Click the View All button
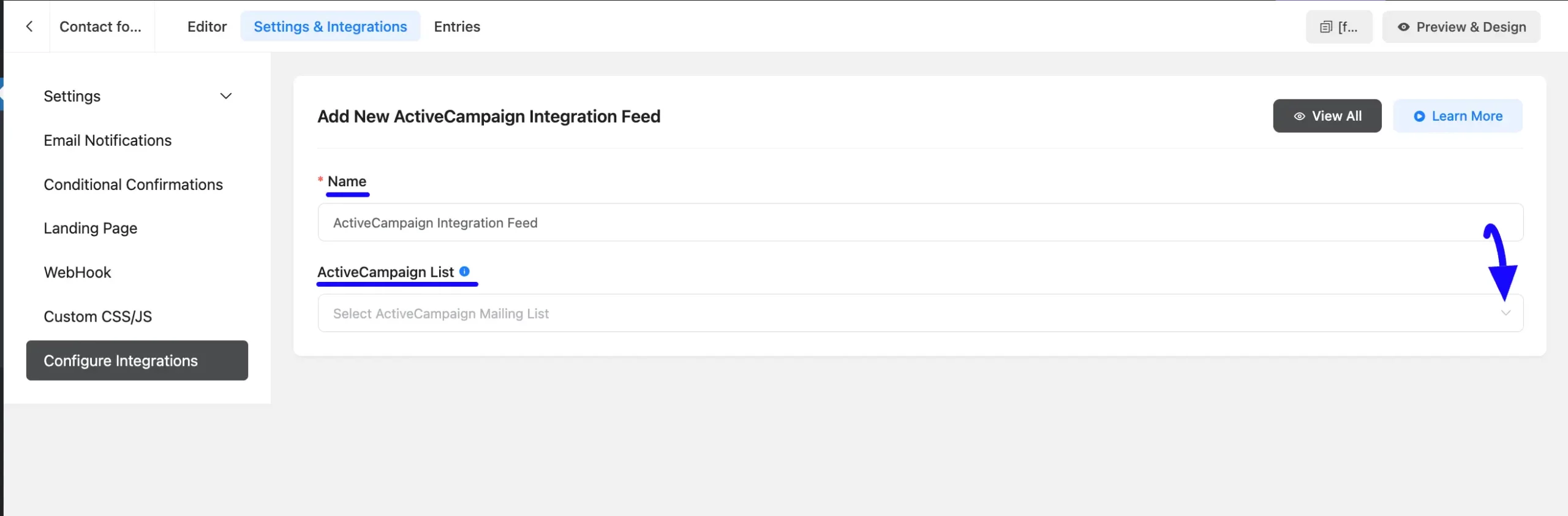Screen dimensions: 1568x516 click(1327, 116)
